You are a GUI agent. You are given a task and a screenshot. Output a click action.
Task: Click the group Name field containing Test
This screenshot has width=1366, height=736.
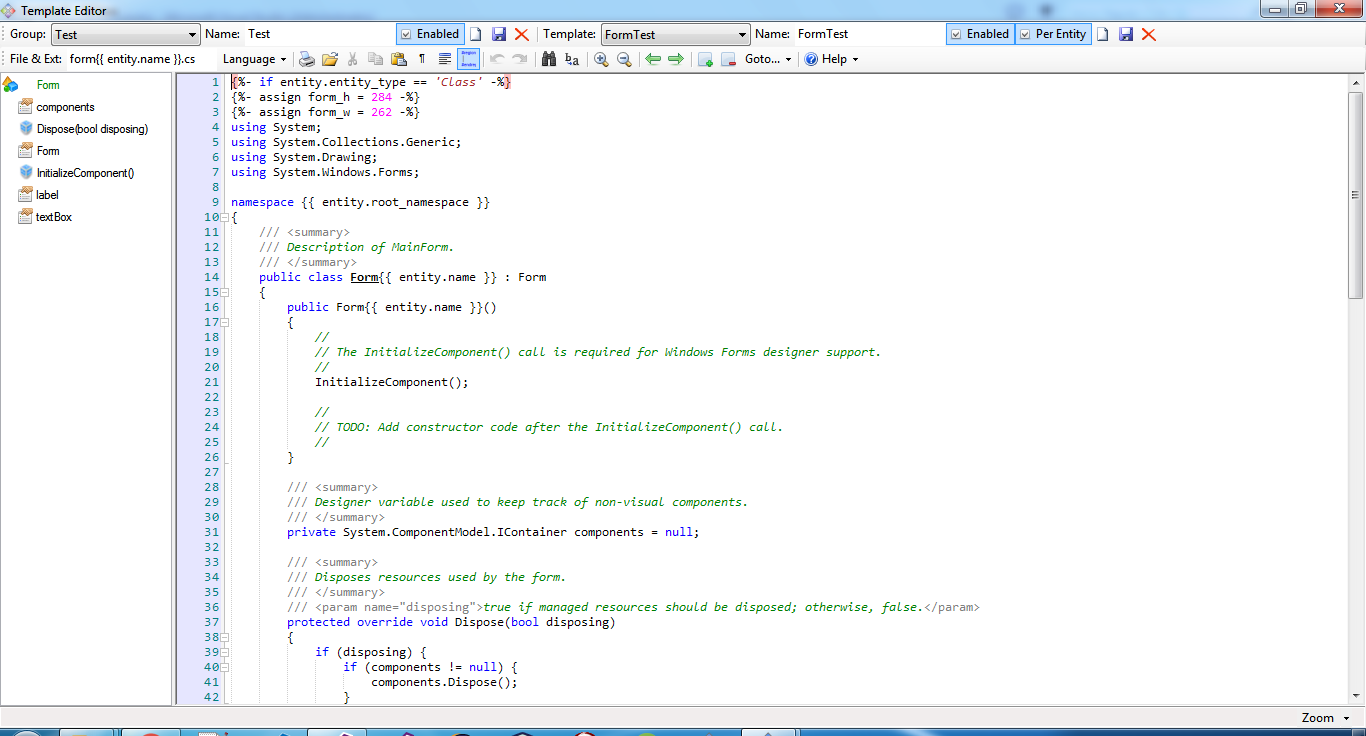(x=318, y=34)
